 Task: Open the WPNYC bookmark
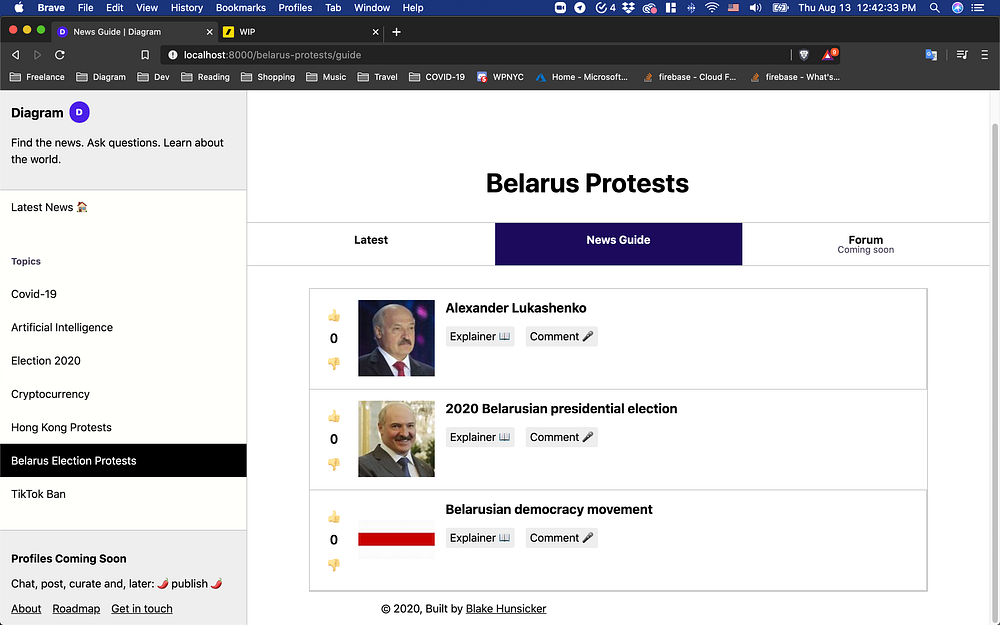point(501,77)
